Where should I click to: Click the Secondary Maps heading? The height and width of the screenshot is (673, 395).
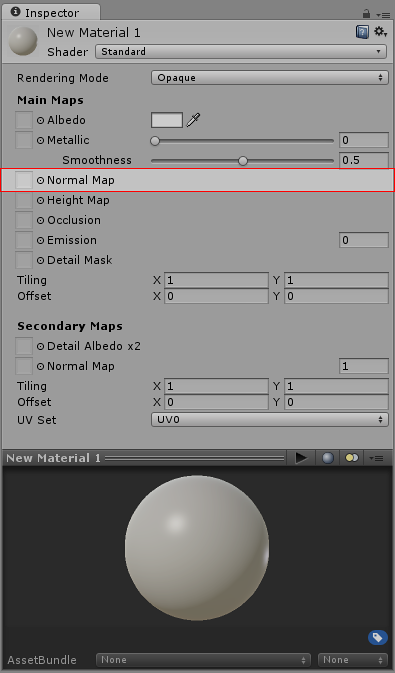(70, 326)
